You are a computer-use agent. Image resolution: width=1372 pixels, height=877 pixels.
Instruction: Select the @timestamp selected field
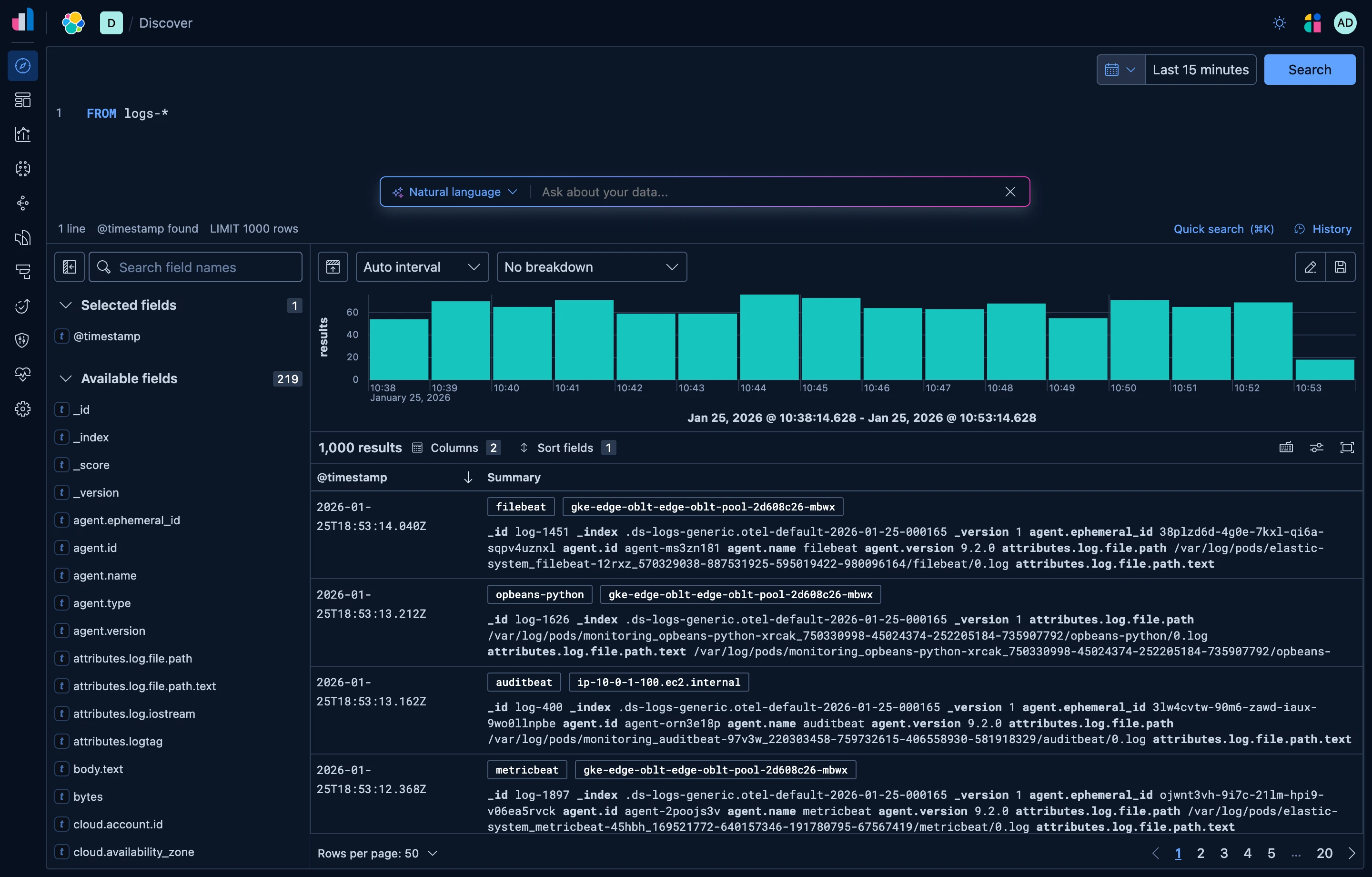point(107,337)
